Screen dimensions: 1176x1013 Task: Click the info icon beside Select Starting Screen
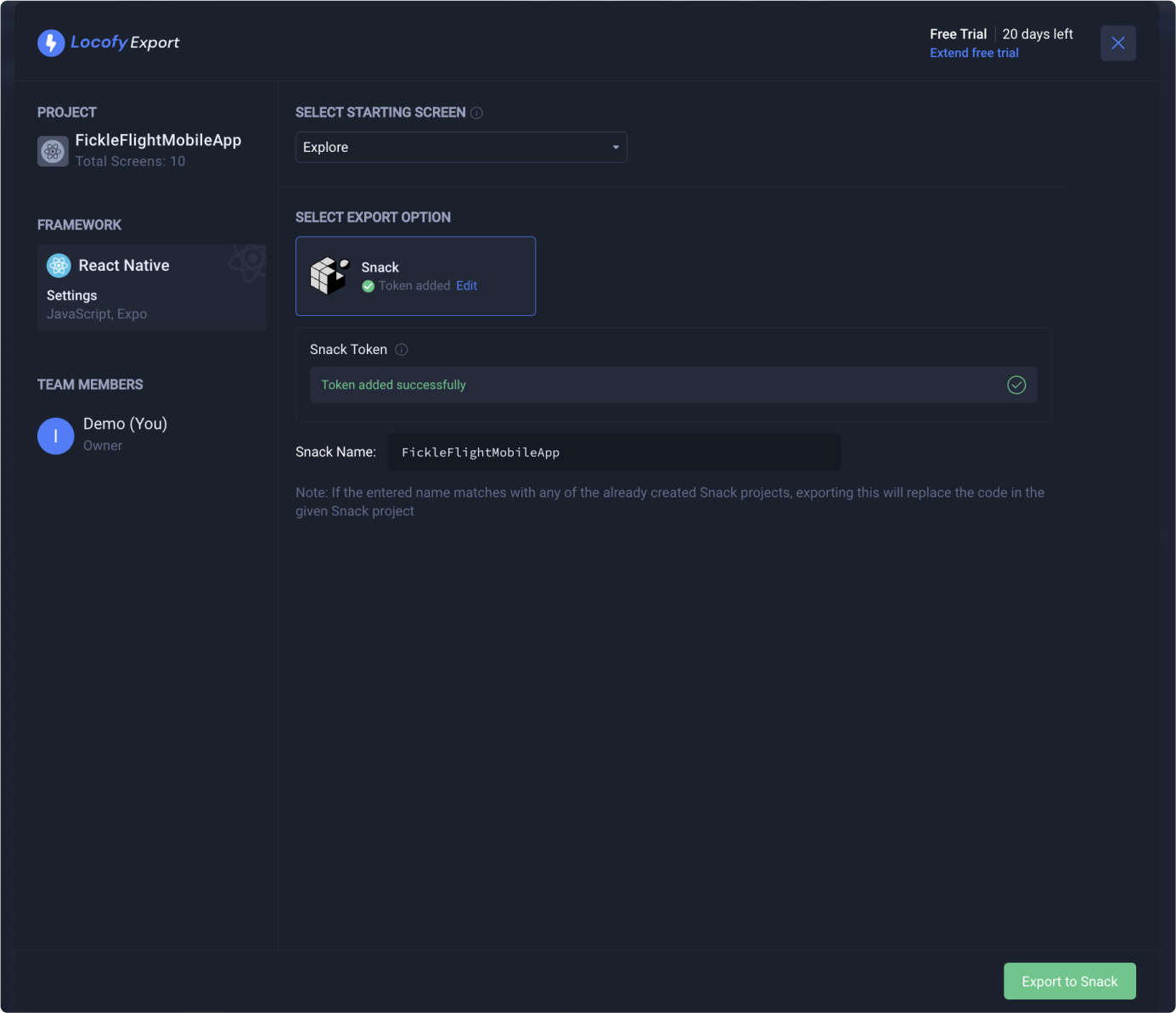pos(477,112)
